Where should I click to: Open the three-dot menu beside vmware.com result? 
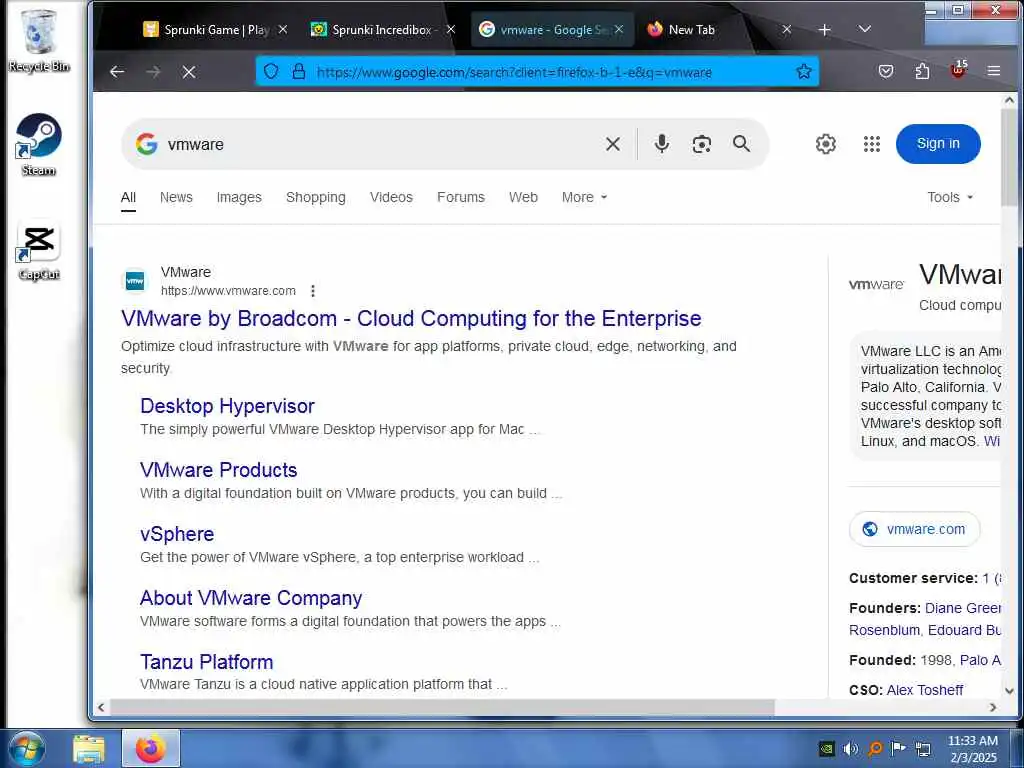tap(313, 291)
